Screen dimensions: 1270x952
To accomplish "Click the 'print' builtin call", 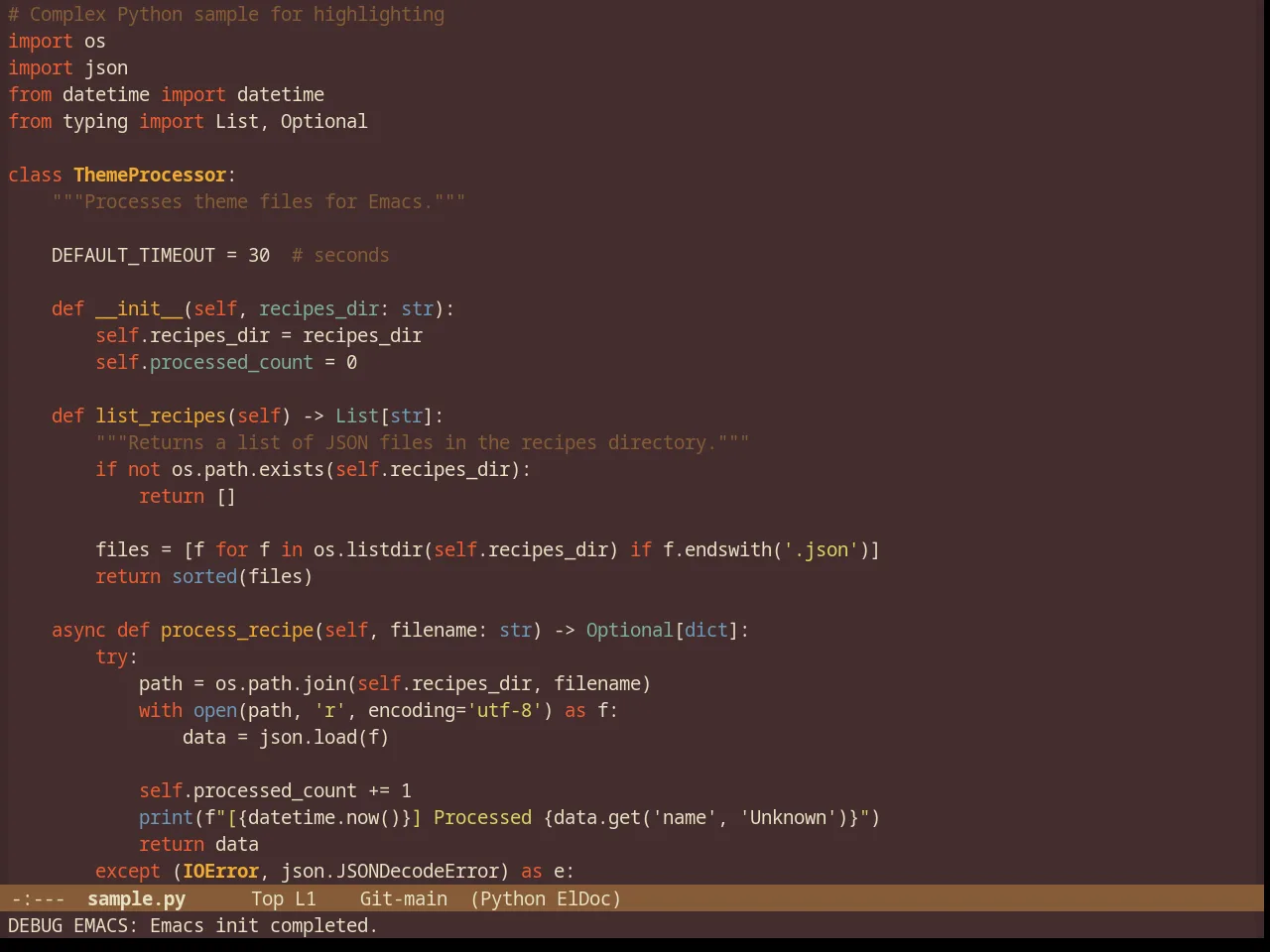I will coord(166,818).
